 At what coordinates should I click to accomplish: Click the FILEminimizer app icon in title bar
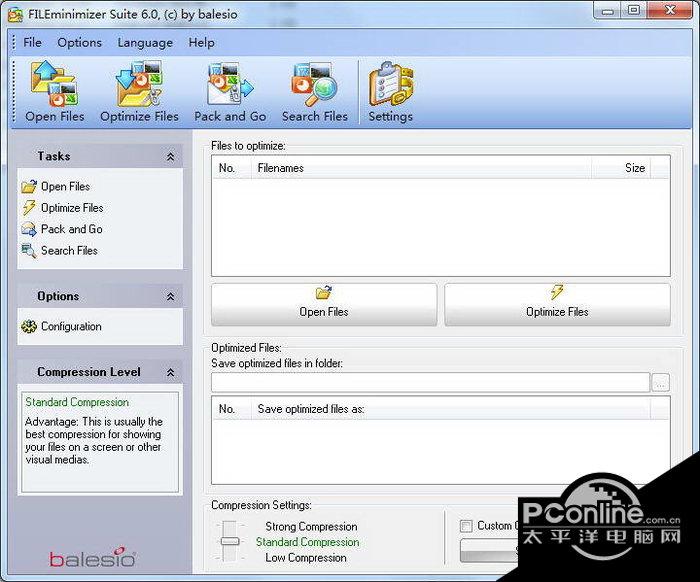coord(15,14)
